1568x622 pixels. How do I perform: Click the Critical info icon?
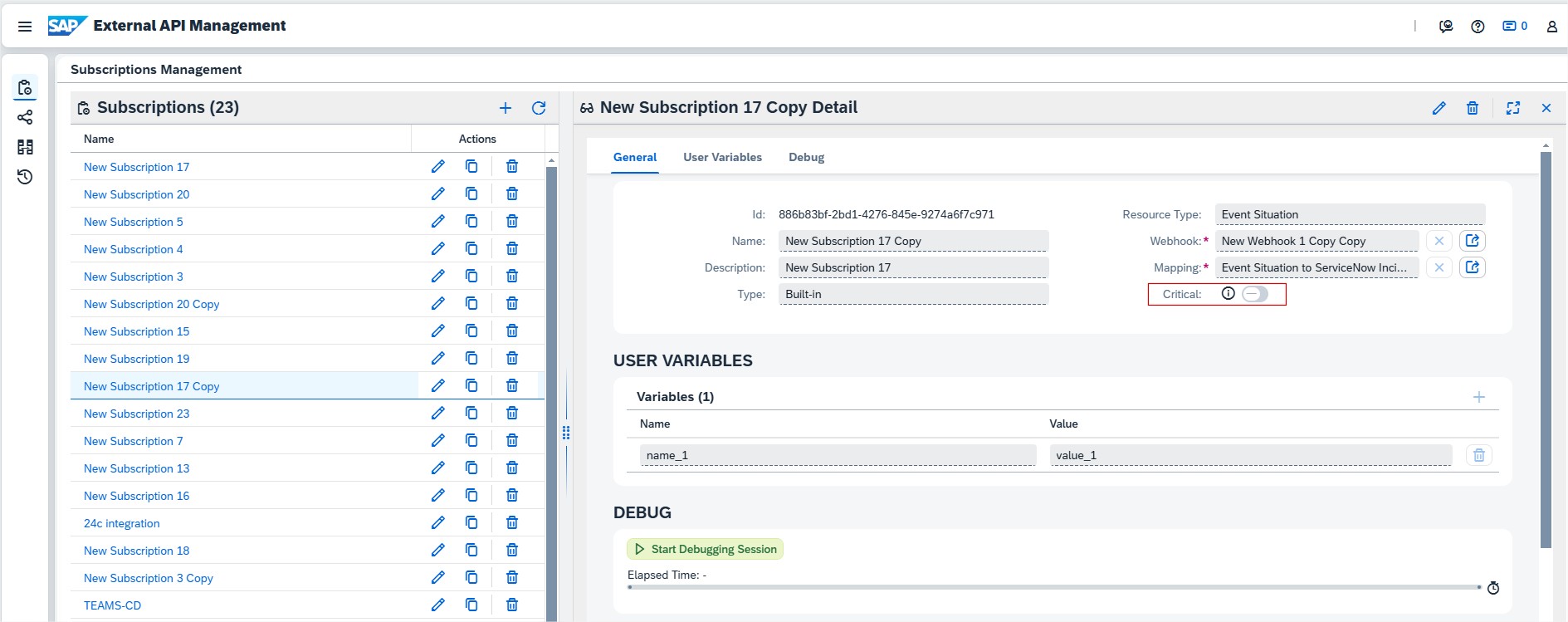point(1229,294)
